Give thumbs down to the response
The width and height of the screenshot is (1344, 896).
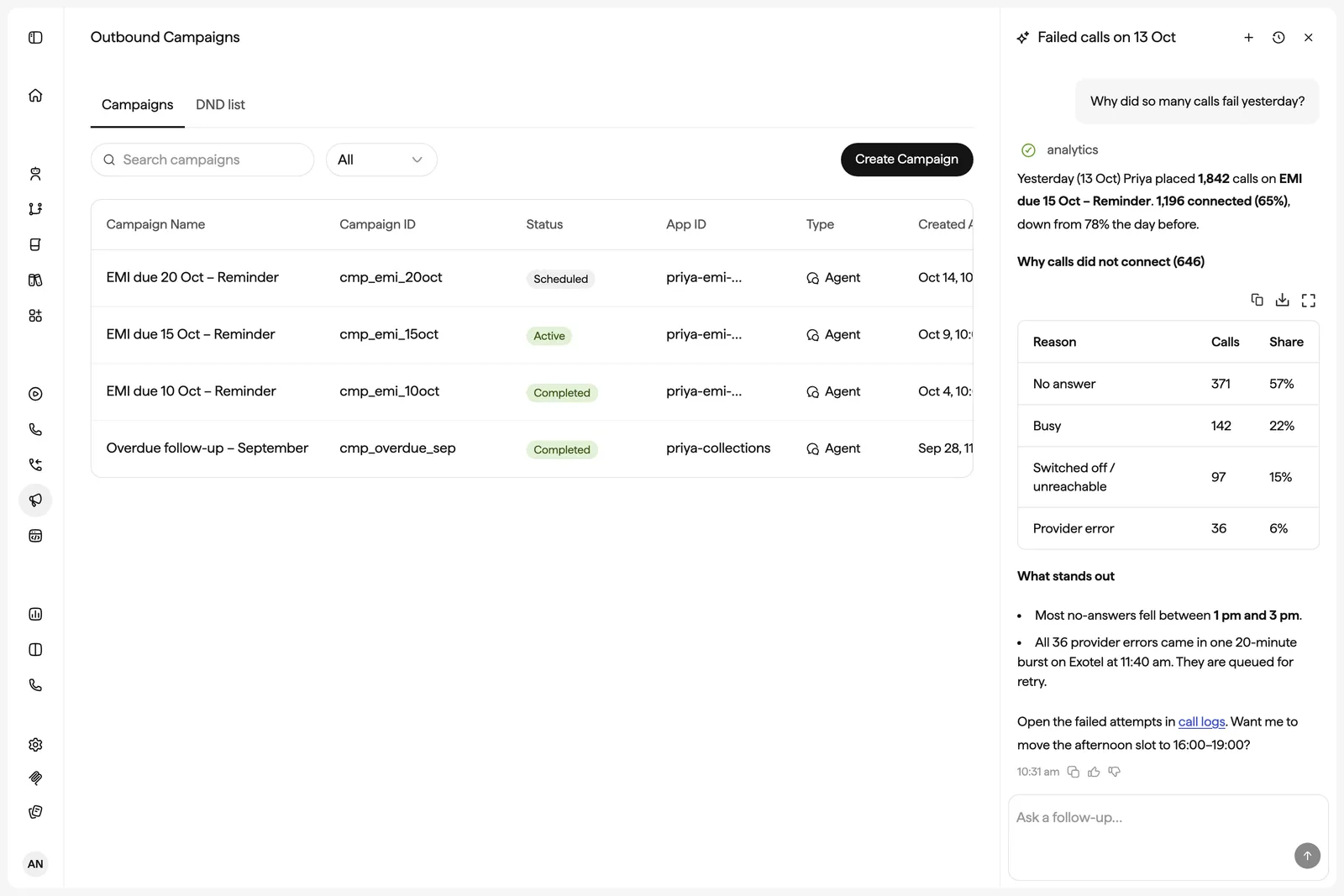[1115, 772]
